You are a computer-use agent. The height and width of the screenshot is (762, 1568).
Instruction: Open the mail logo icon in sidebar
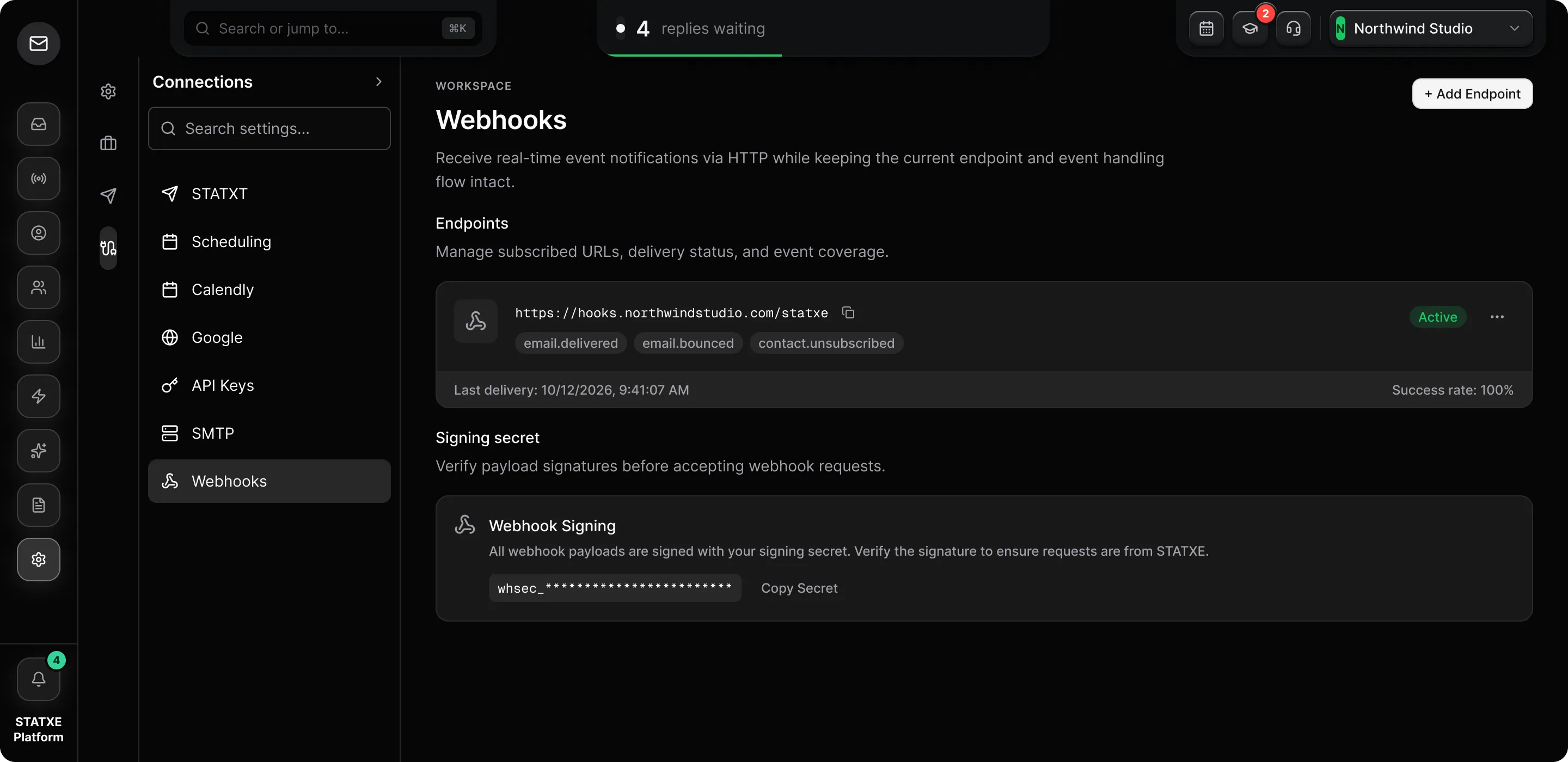click(38, 43)
